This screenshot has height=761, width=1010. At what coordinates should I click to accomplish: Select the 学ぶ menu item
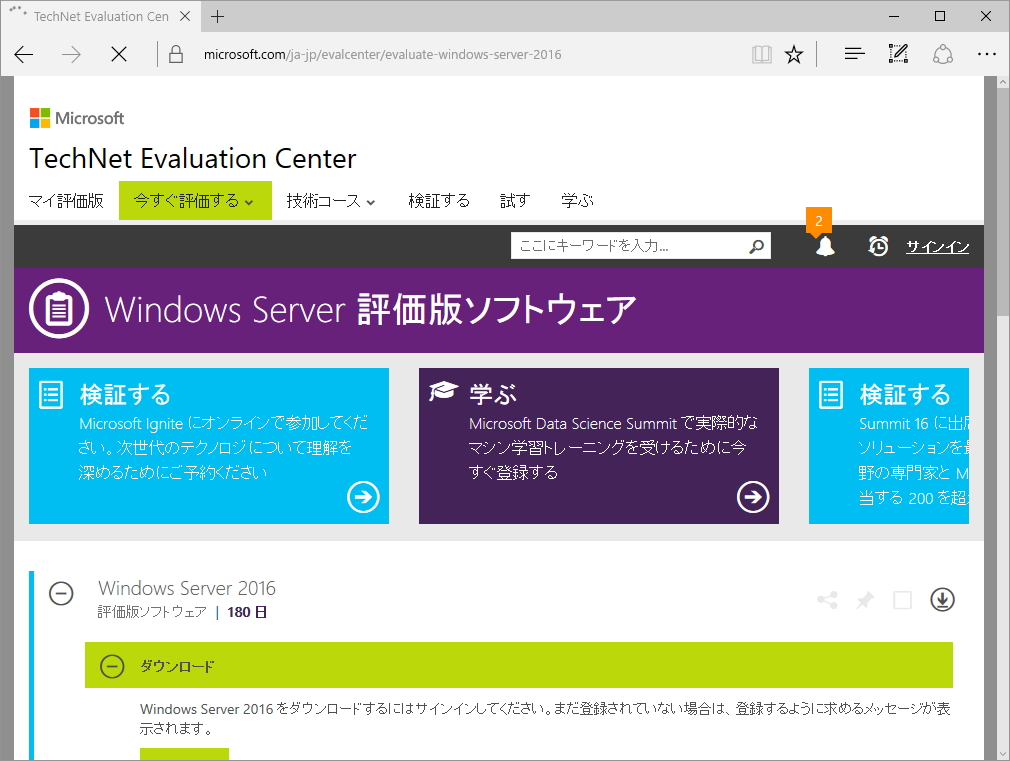click(x=576, y=200)
